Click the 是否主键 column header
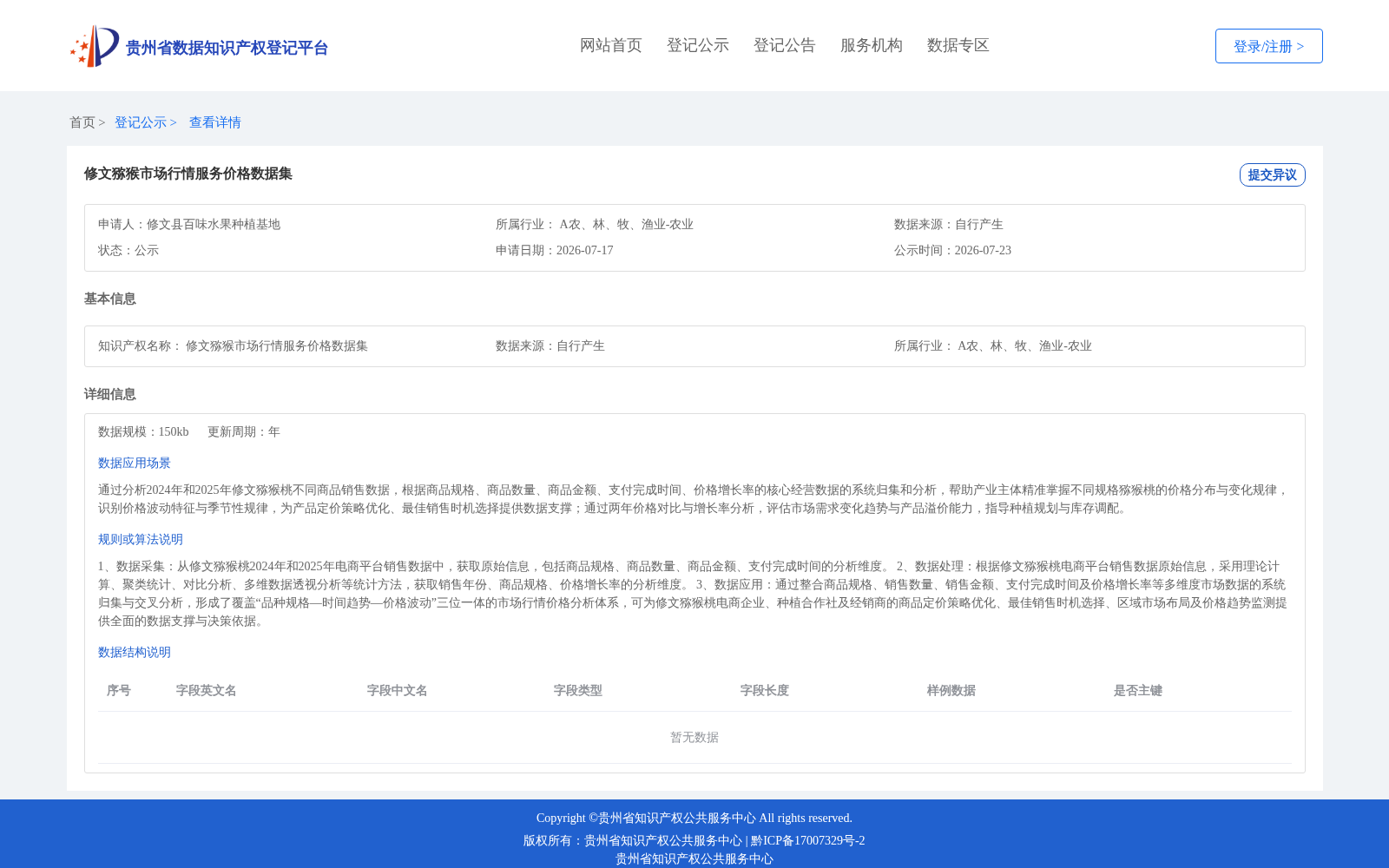The width and height of the screenshot is (1389, 868). point(1138,690)
